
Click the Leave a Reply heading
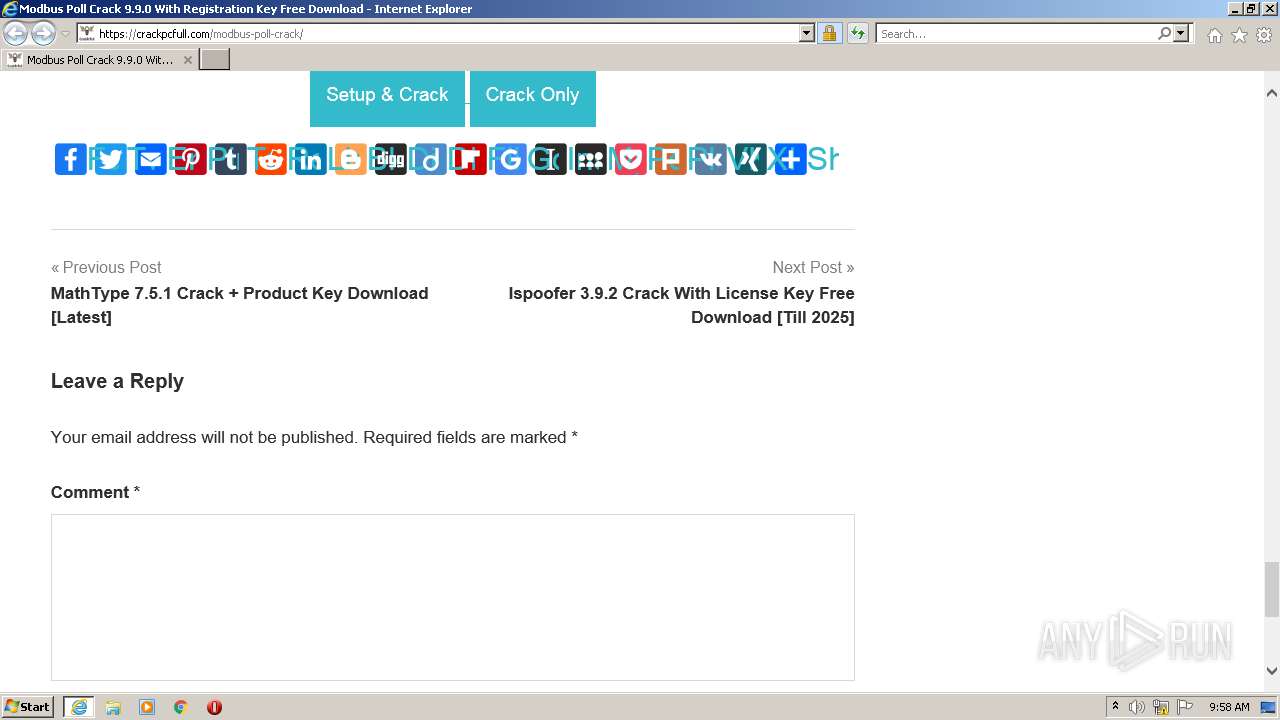click(117, 381)
